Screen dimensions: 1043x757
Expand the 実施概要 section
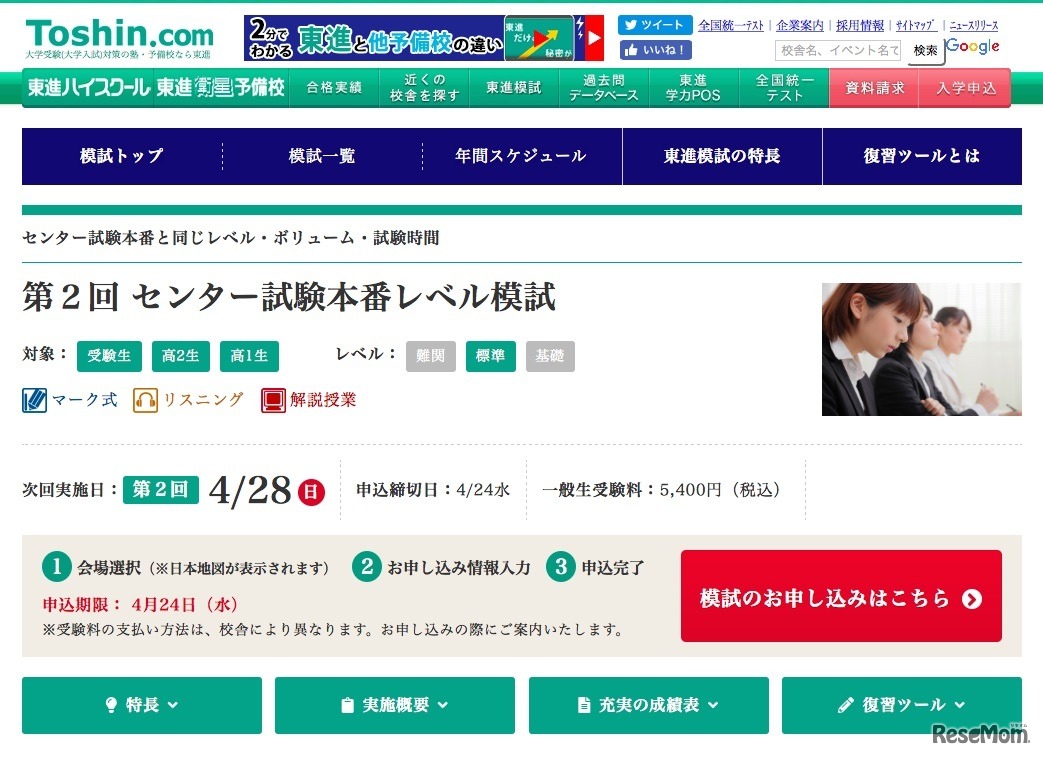[x=394, y=705]
